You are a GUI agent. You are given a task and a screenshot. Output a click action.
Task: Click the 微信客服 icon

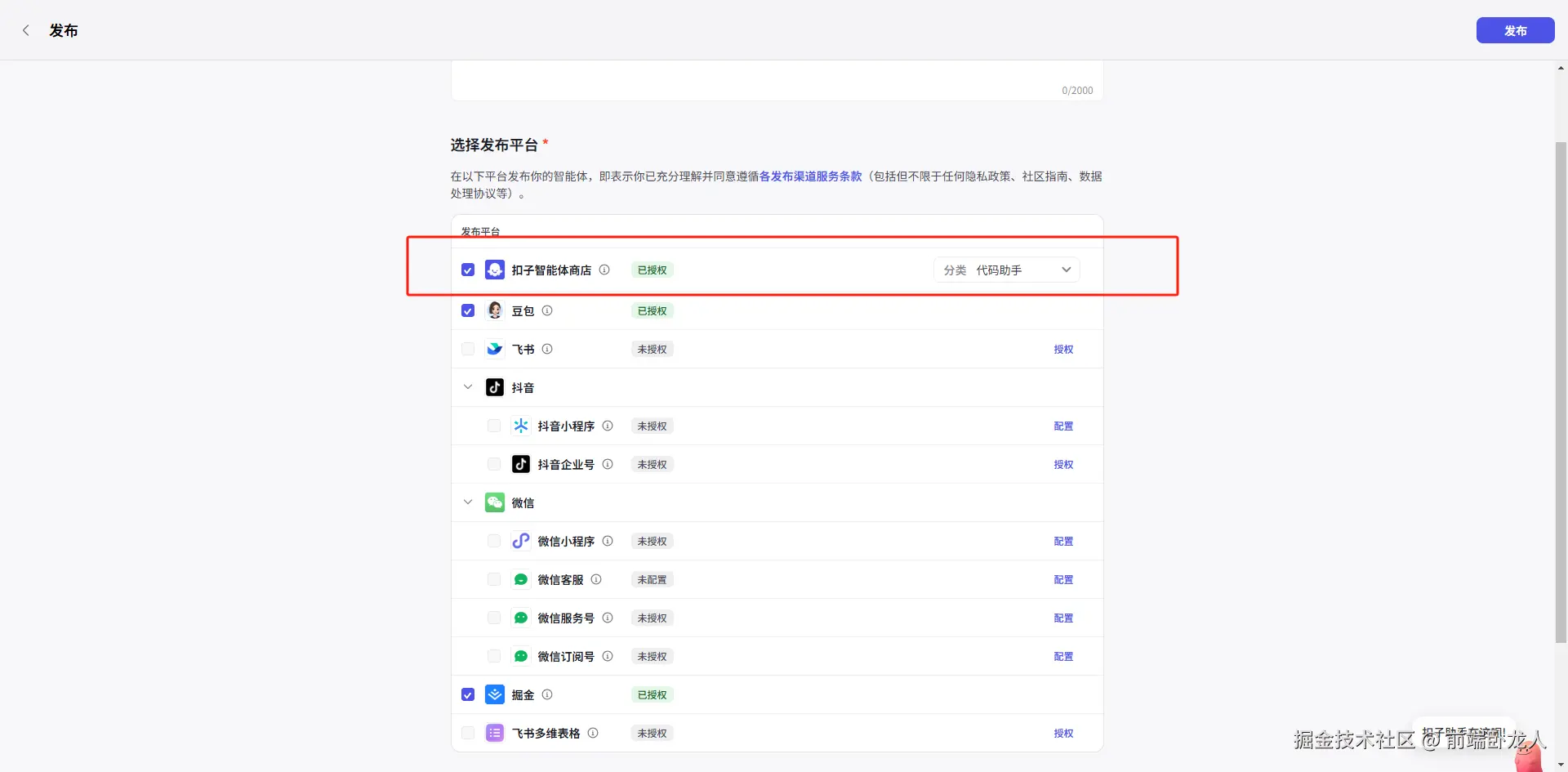(521, 579)
